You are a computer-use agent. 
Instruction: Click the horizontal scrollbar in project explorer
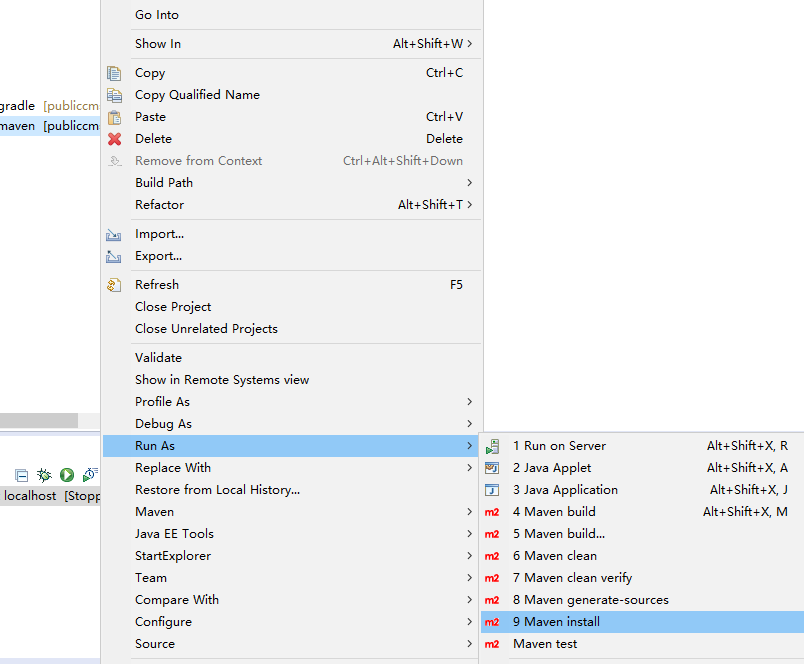click(38, 421)
